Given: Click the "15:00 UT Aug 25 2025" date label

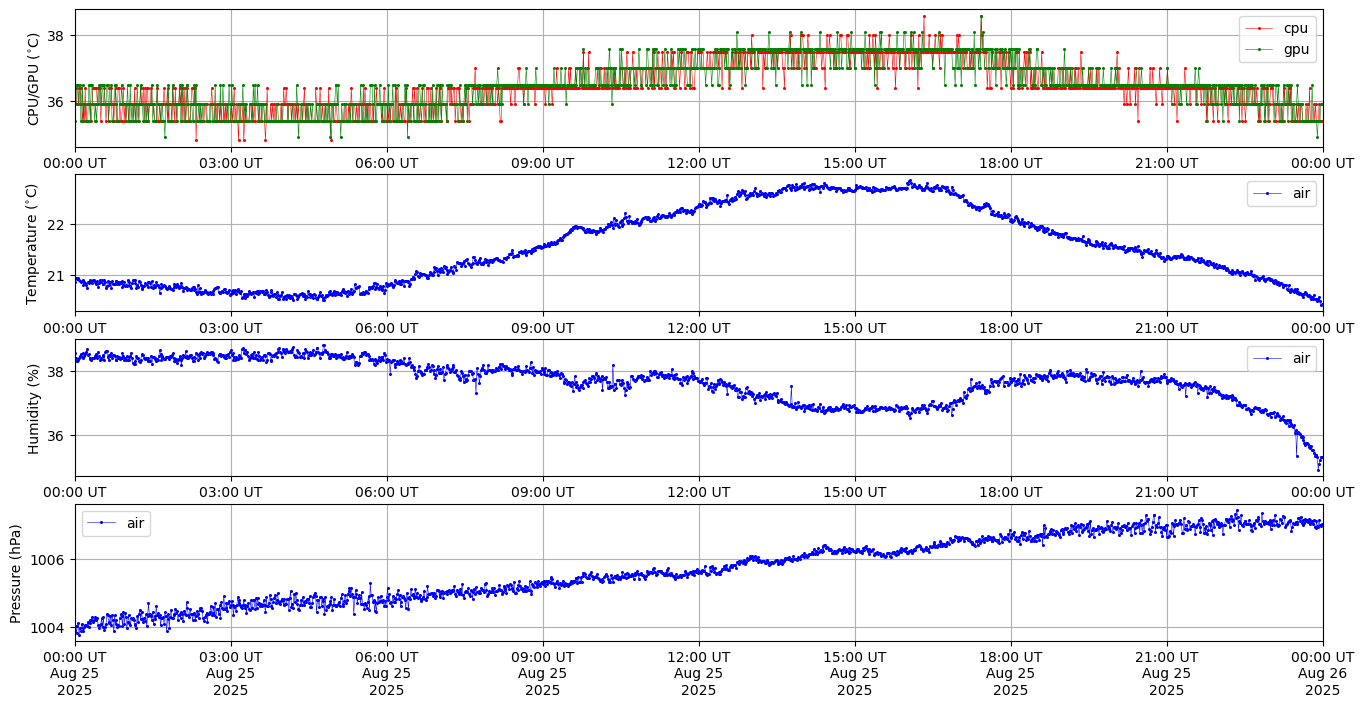Looking at the screenshot, I should (x=855, y=674).
